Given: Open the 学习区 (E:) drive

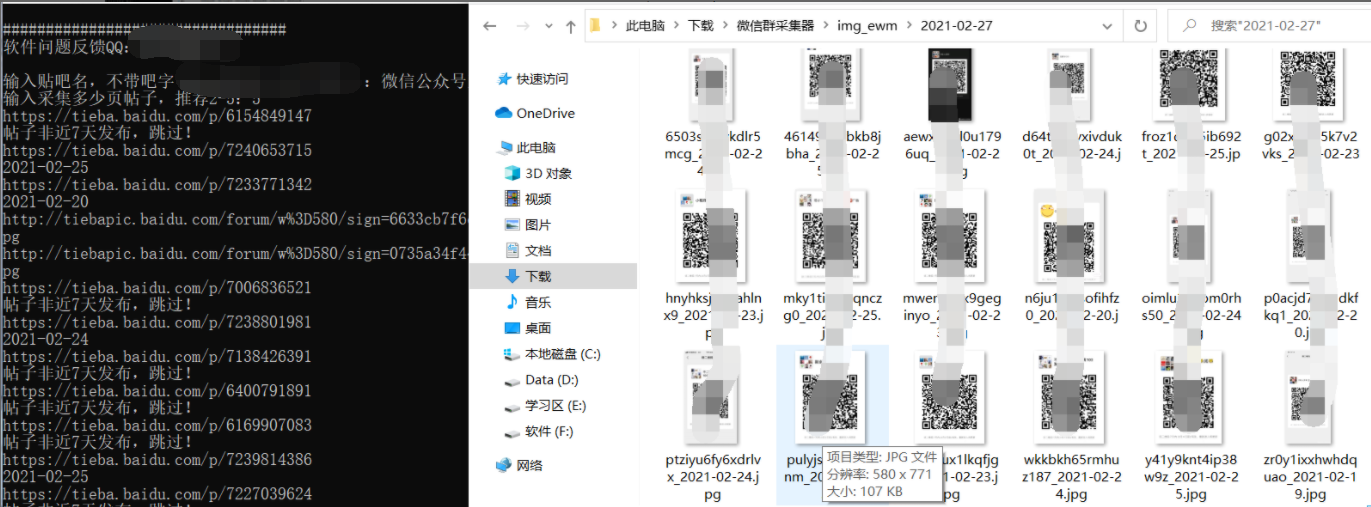Looking at the screenshot, I should [x=556, y=406].
